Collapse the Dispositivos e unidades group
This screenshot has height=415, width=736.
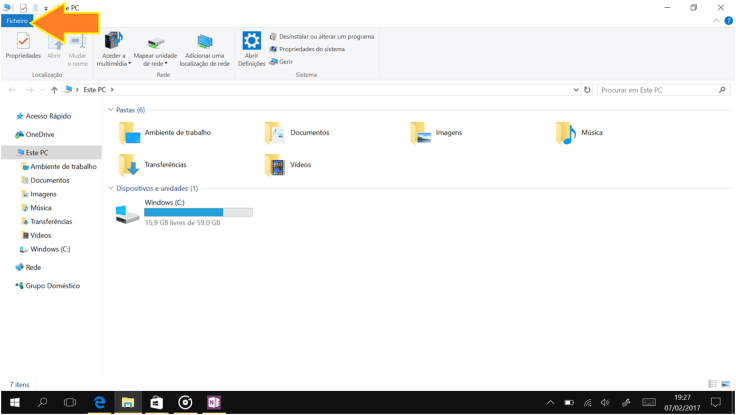click(110, 188)
